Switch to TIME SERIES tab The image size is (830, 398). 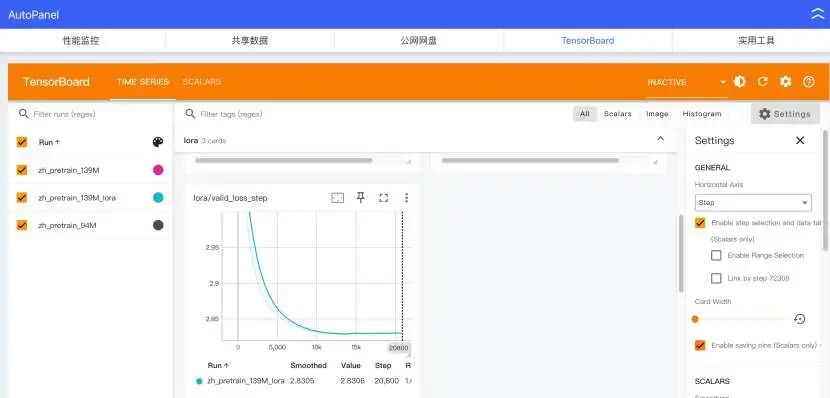click(x=143, y=82)
